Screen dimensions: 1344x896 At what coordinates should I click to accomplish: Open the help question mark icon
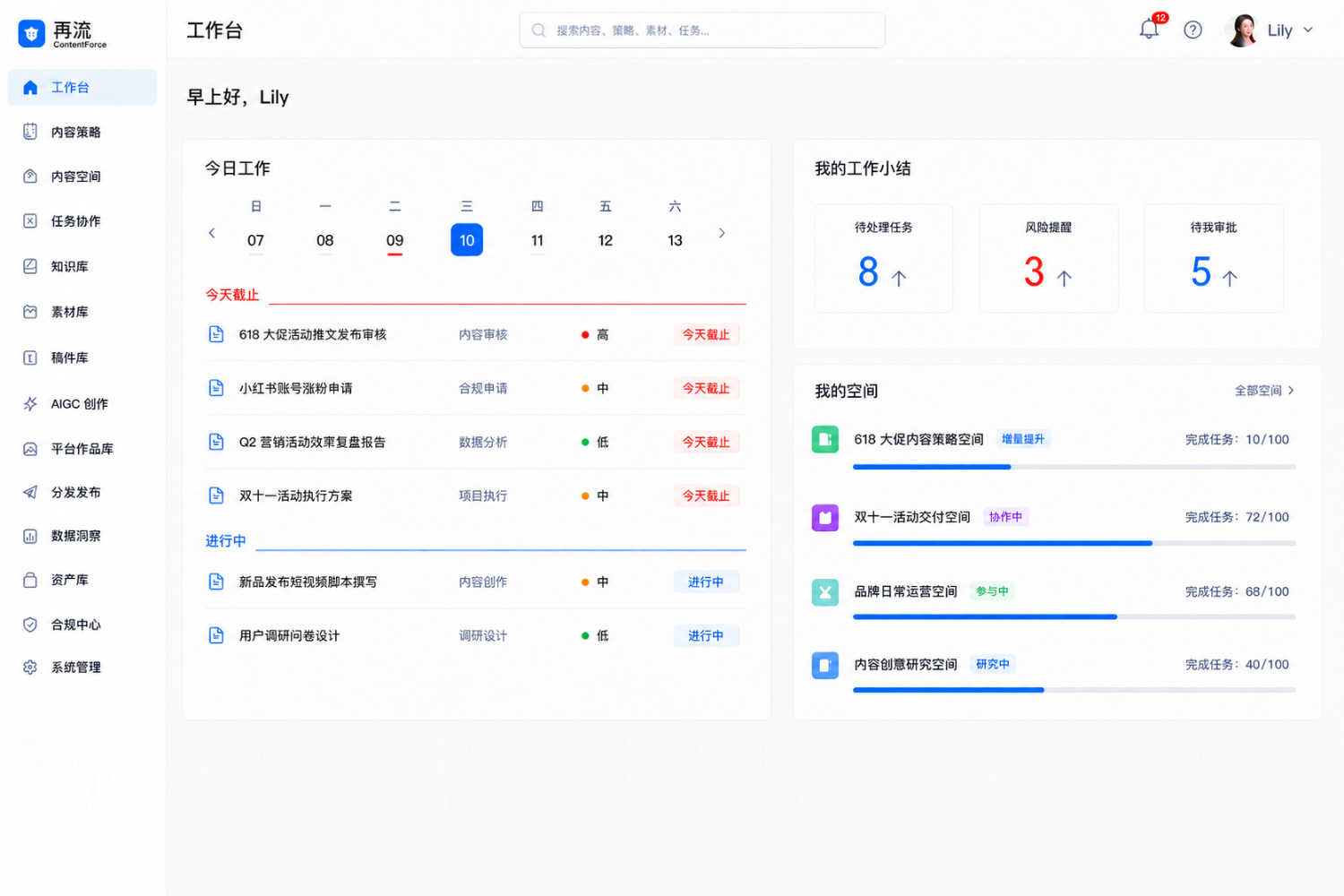coord(1193,30)
